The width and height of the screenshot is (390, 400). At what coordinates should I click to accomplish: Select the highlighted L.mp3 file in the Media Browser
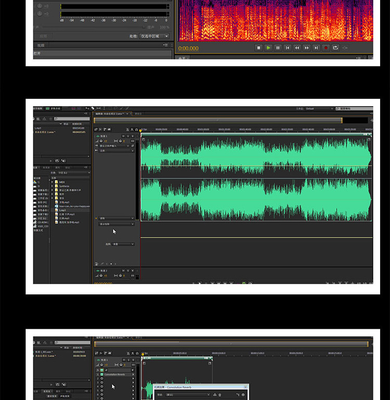click(x=71, y=210)
